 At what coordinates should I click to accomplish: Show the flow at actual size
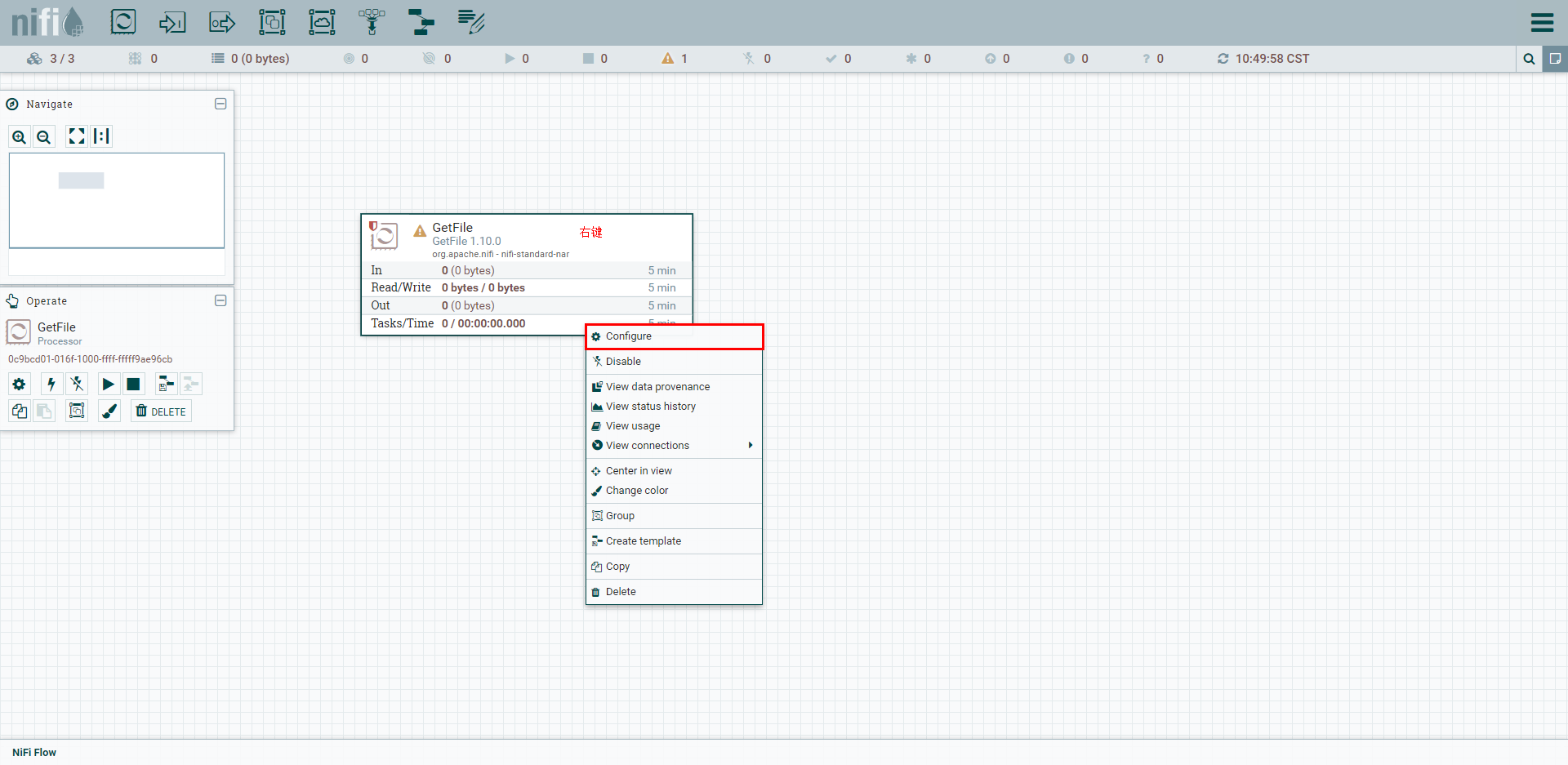[x=101, y=136]
